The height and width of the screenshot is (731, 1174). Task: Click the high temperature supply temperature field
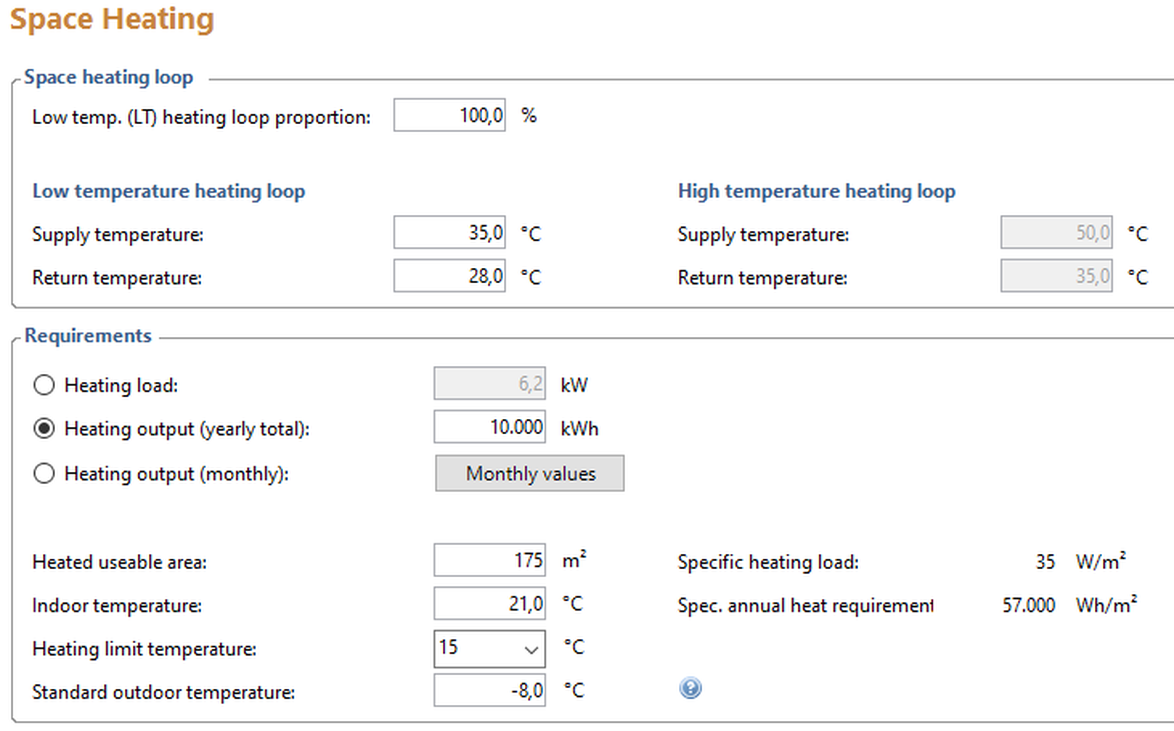click(x=1057, y=234)
